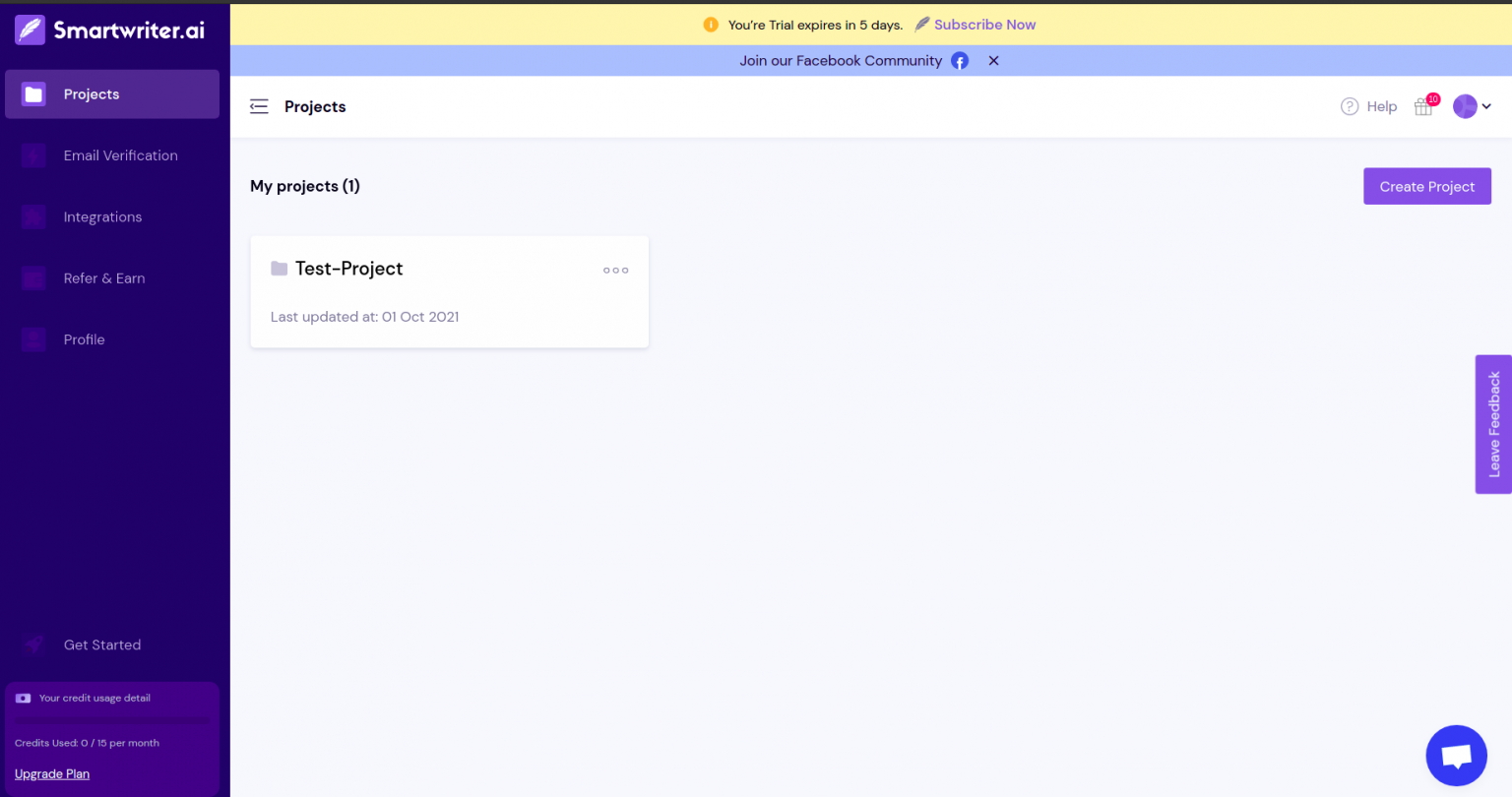Click the Integrations sidebar icon
Screen dimensions: 1512x797
coord(32,216)
